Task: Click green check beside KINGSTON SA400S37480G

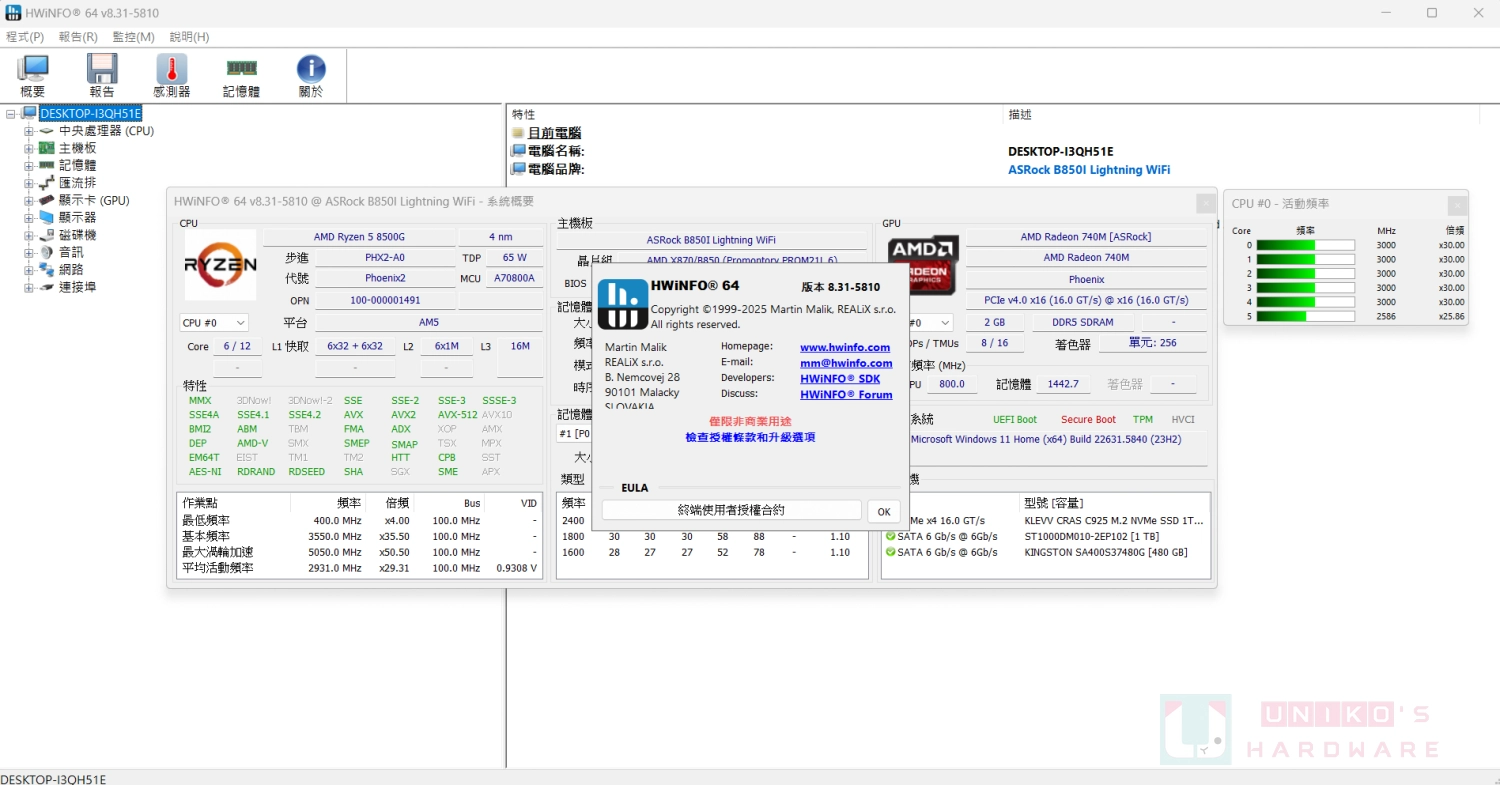Action: tap(890, 552)
